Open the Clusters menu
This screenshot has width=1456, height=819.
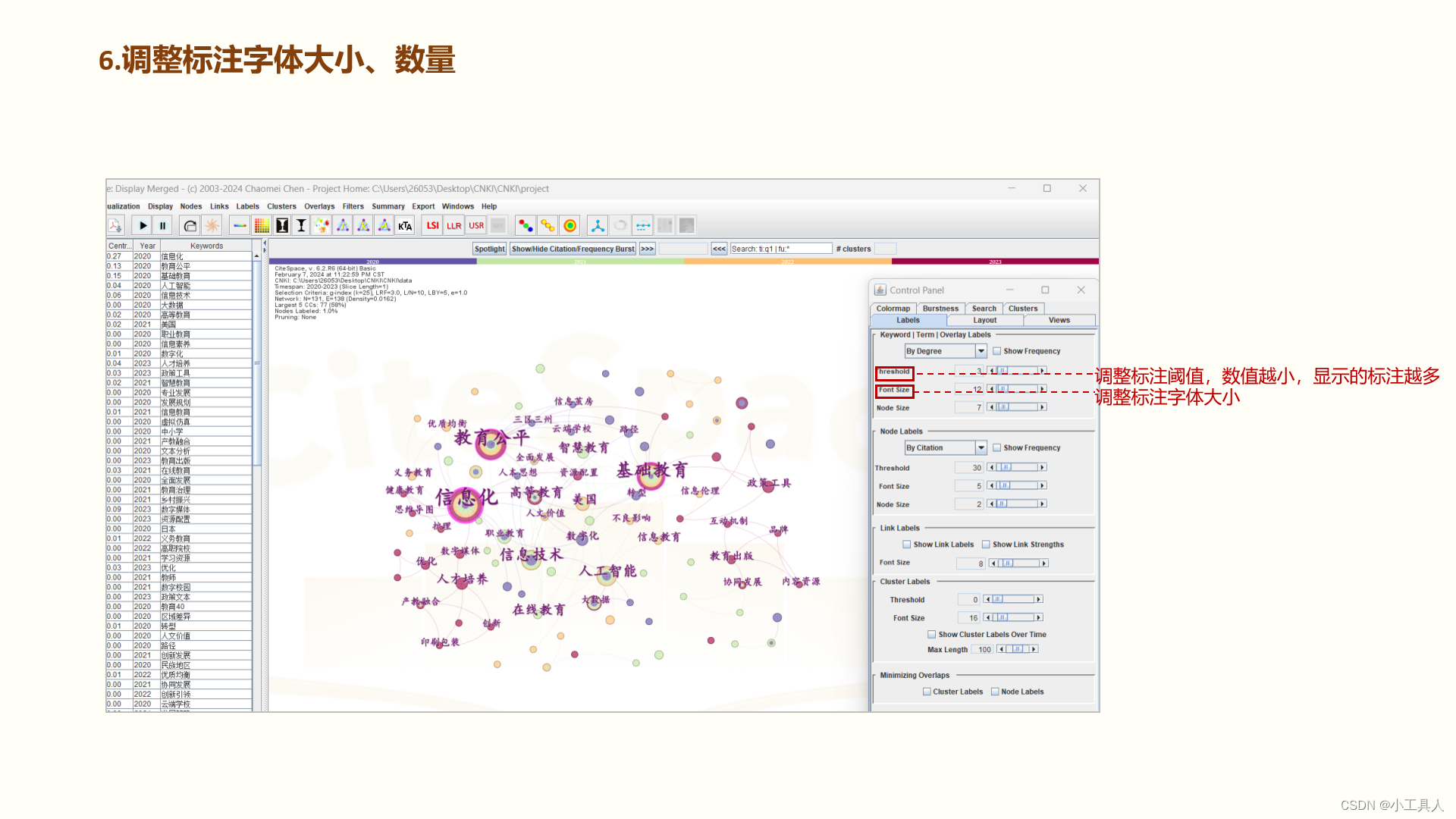point(281,206)
